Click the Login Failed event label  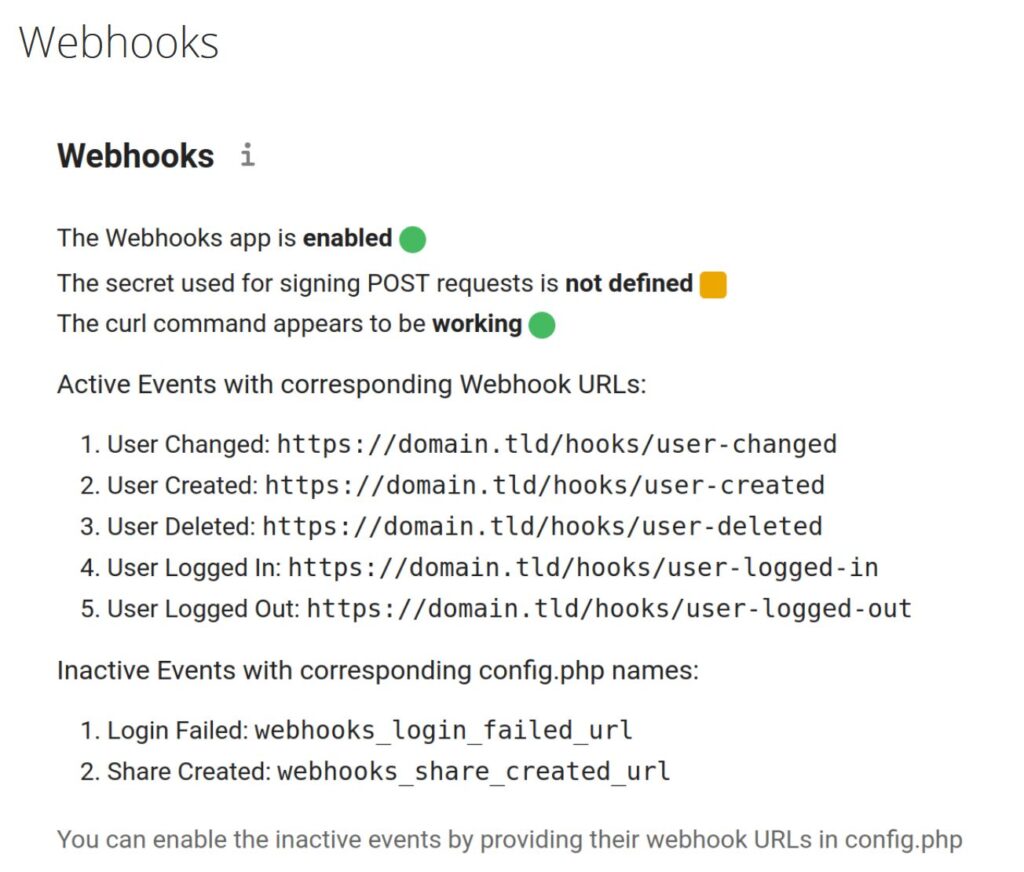177,730
